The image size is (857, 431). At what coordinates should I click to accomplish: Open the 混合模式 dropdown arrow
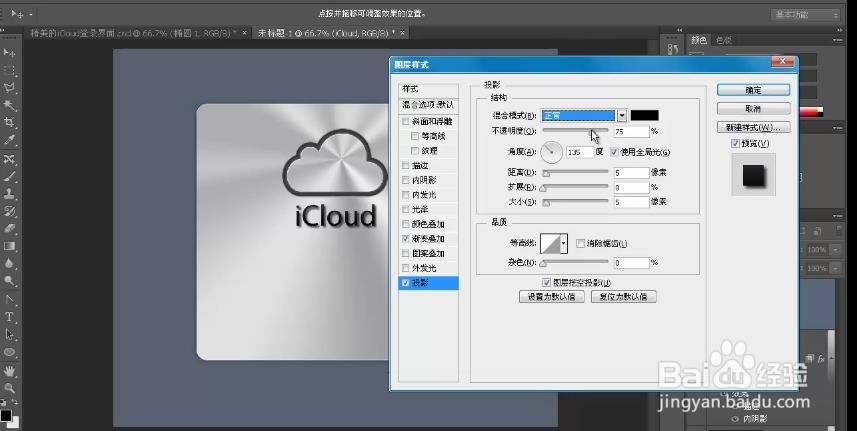(x=621, y=115)
